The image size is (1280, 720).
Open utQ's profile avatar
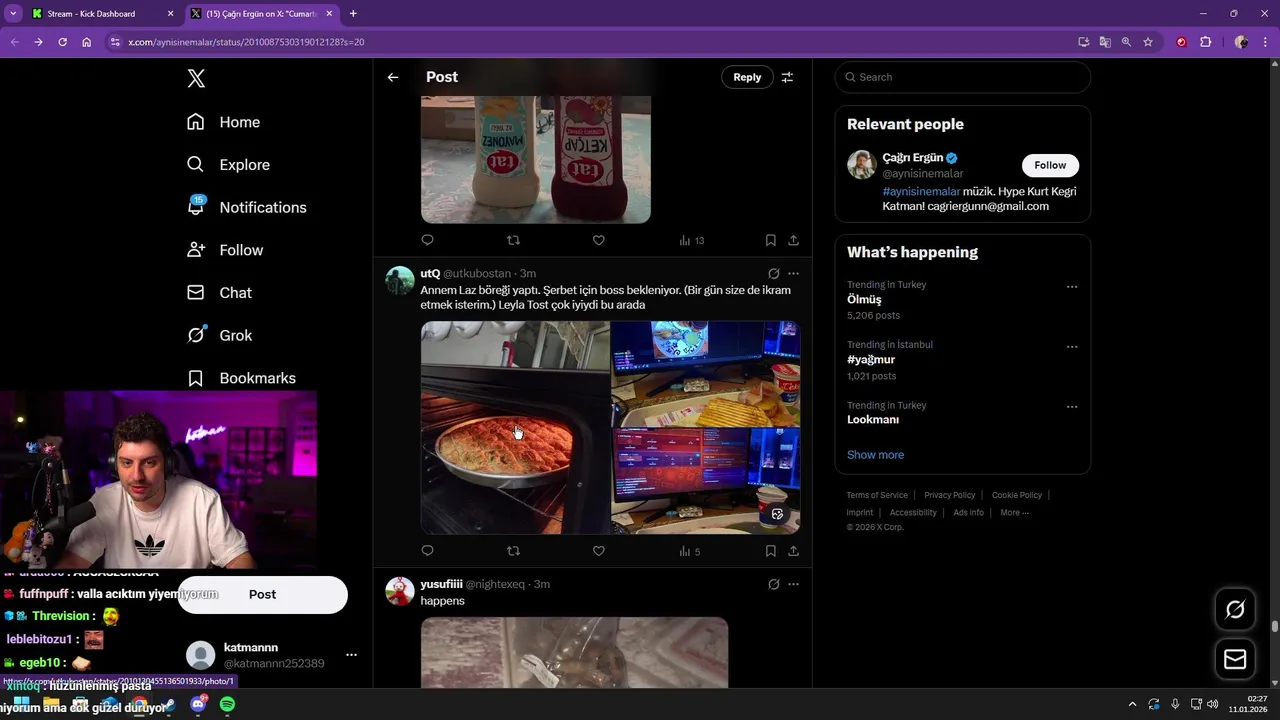click(400, 281)
